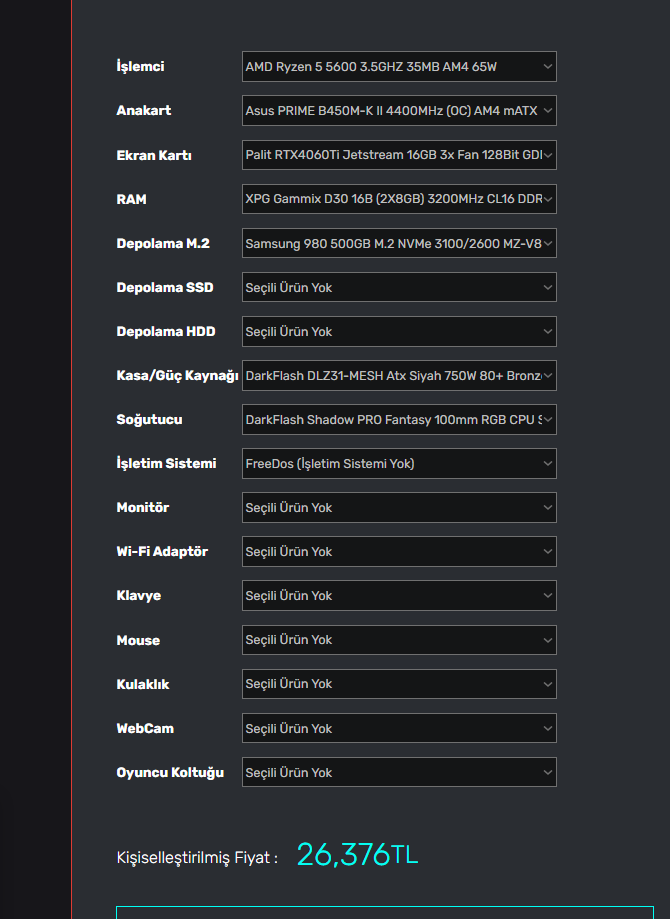Click the Oyuncu Koltuğu chair dropdown
The width and height of the screenshot is (670, 919).
(399, 772)
